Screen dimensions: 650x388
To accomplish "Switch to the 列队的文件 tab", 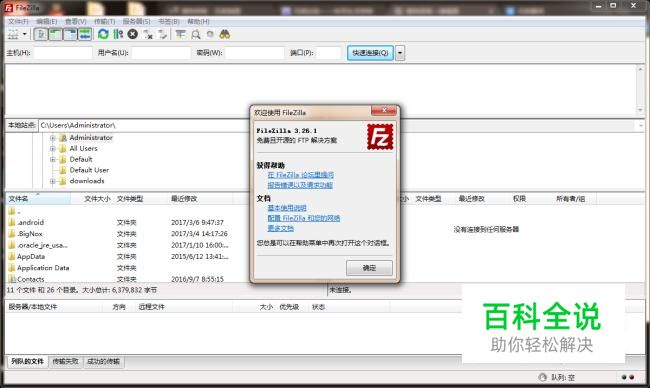I will tap(27, 361).
